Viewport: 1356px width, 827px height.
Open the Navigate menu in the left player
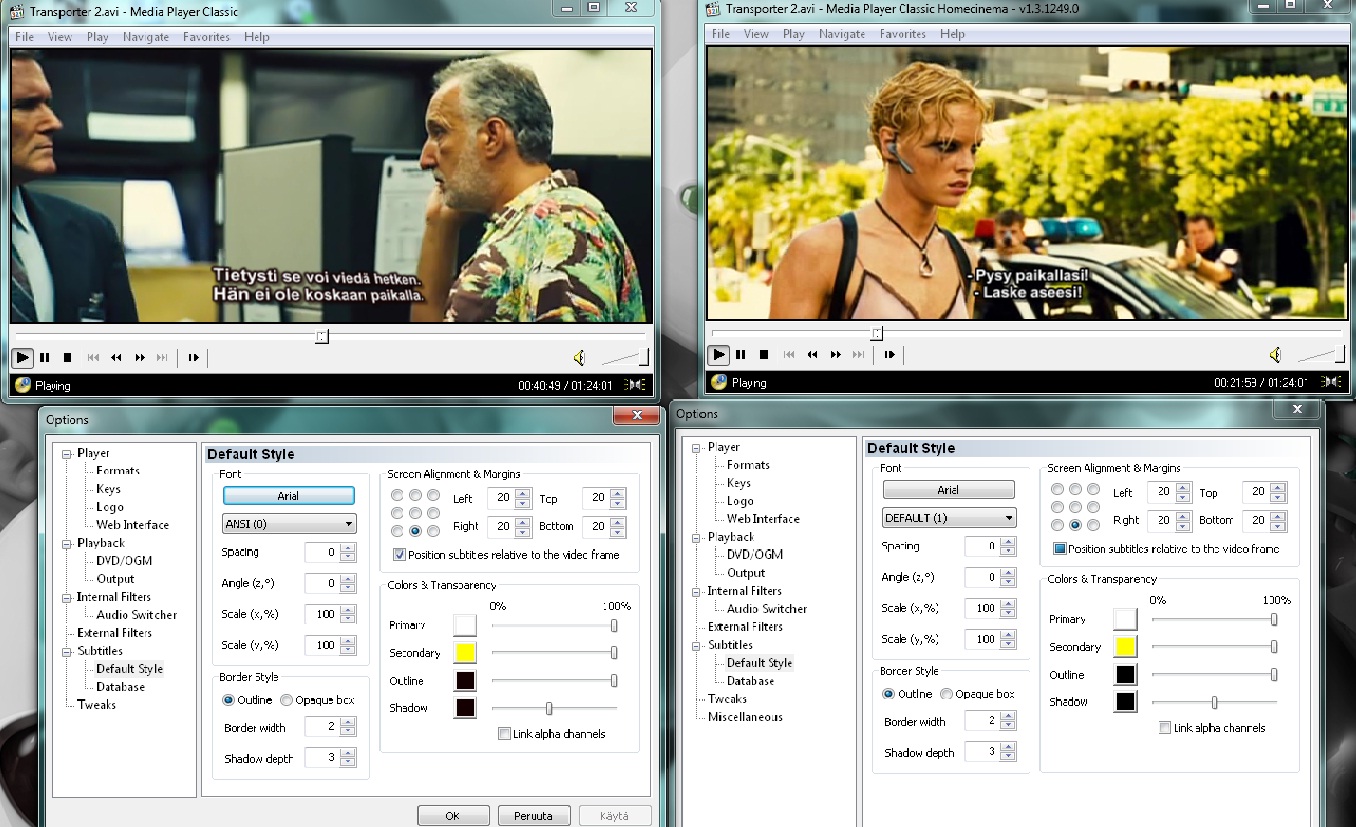pyautogui.click(x=145, y=37)
